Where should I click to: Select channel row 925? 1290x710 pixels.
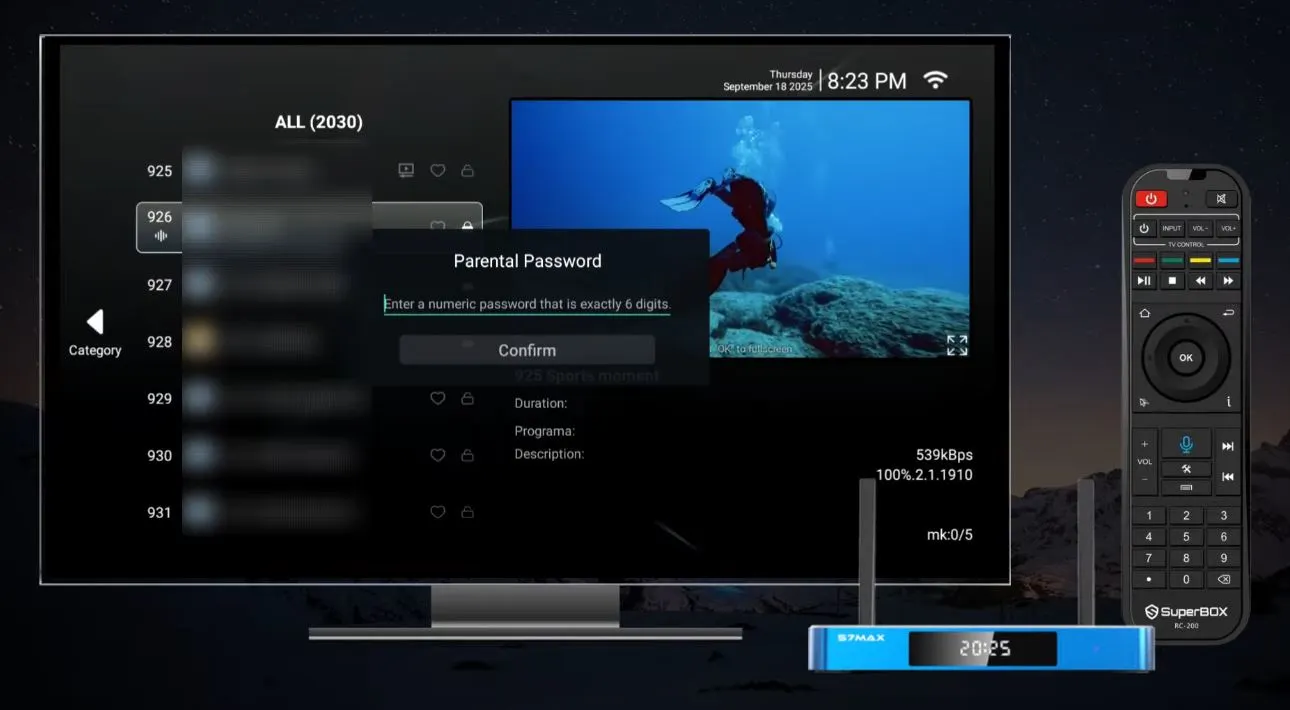pyautogui.click(x=310, y=171)
